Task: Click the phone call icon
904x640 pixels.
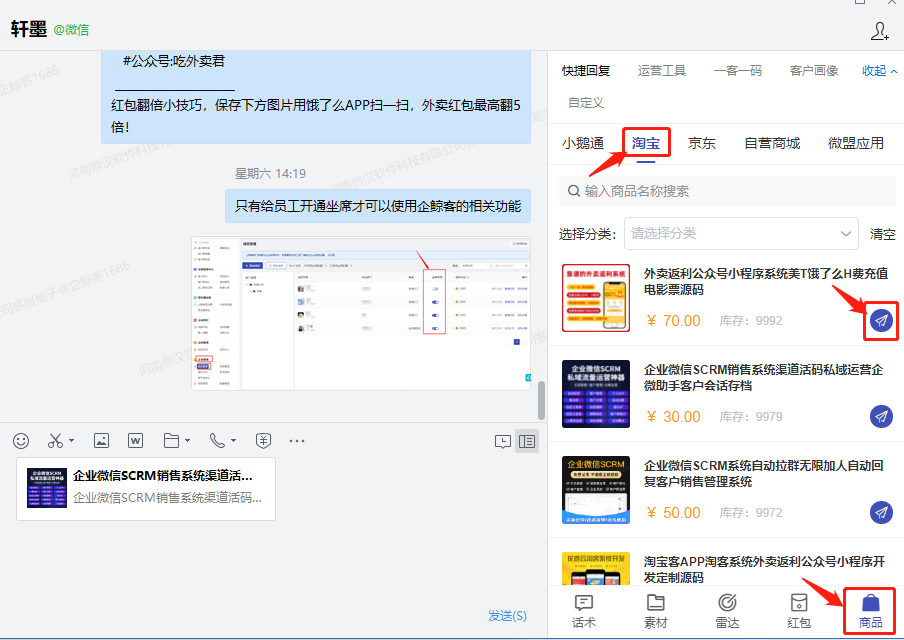Action: coord(217,441)
